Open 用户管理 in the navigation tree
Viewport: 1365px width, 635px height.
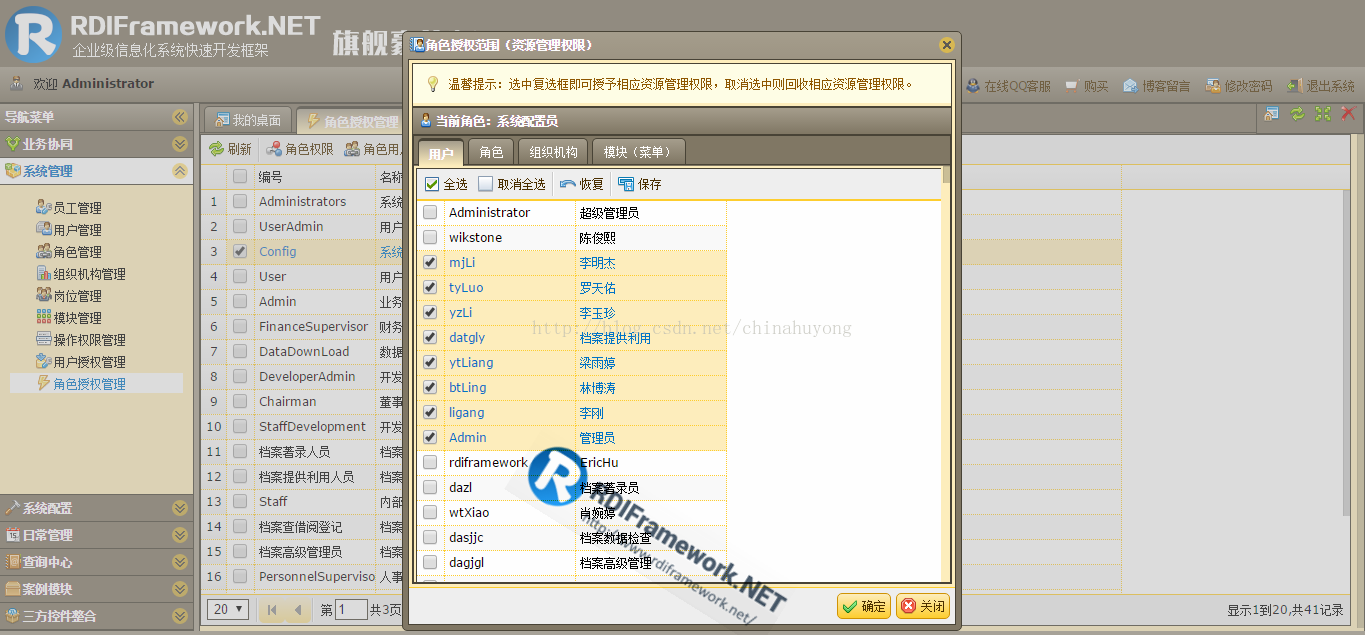click(77, 230)
